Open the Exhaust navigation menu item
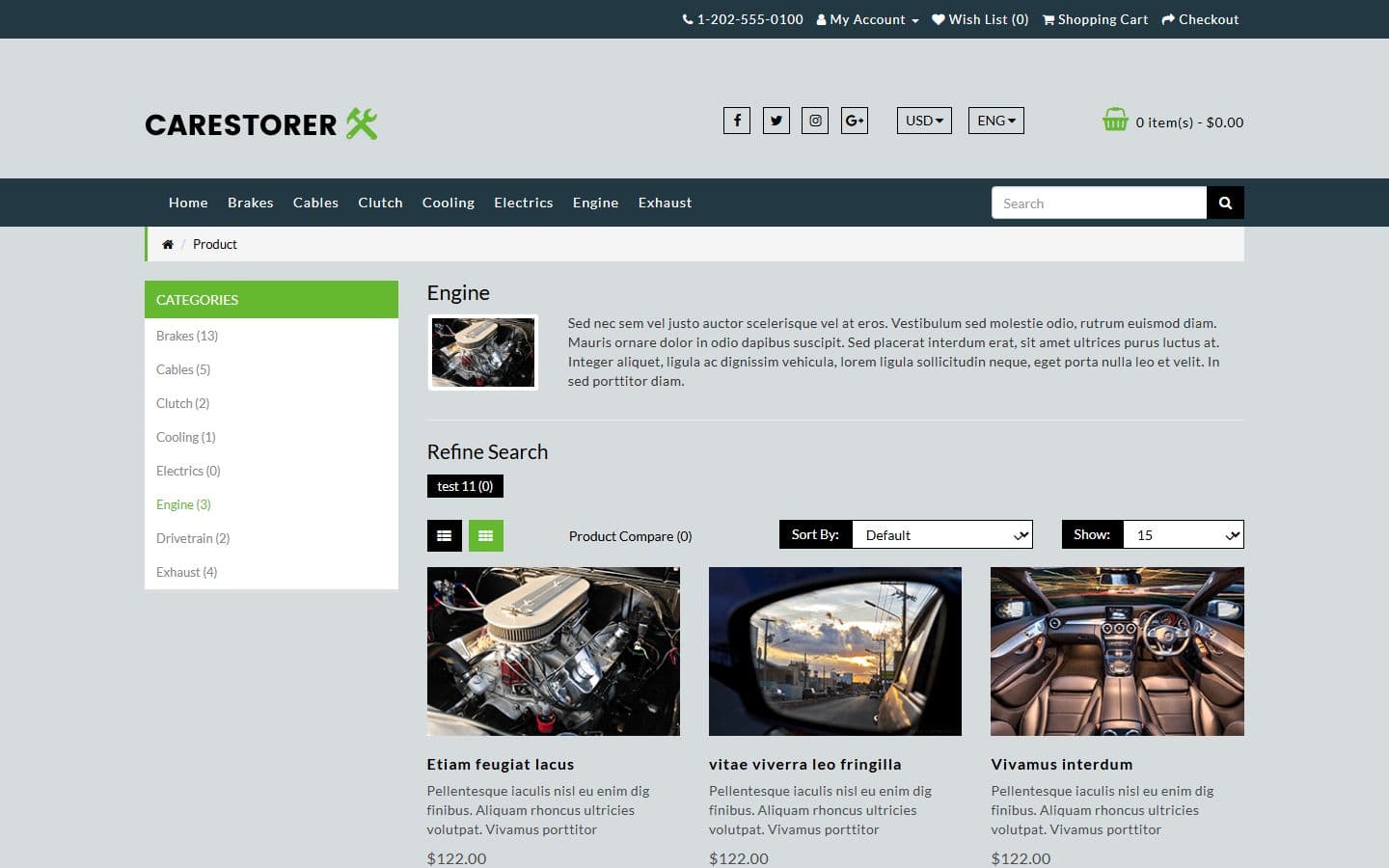 click(x=665, y=203)
